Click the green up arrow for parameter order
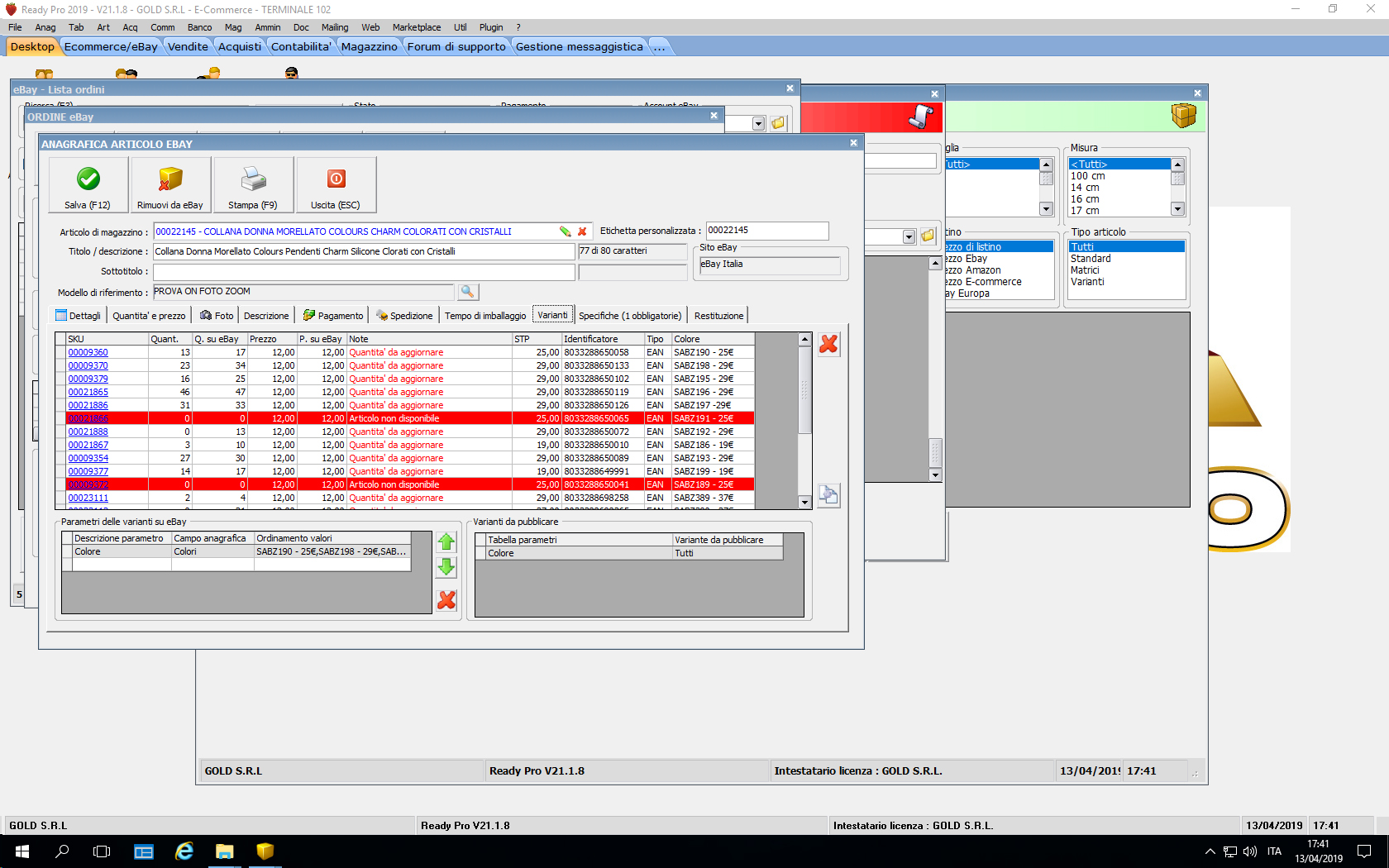This screenshot has height=868, width=1389. (x=446, y=542)
